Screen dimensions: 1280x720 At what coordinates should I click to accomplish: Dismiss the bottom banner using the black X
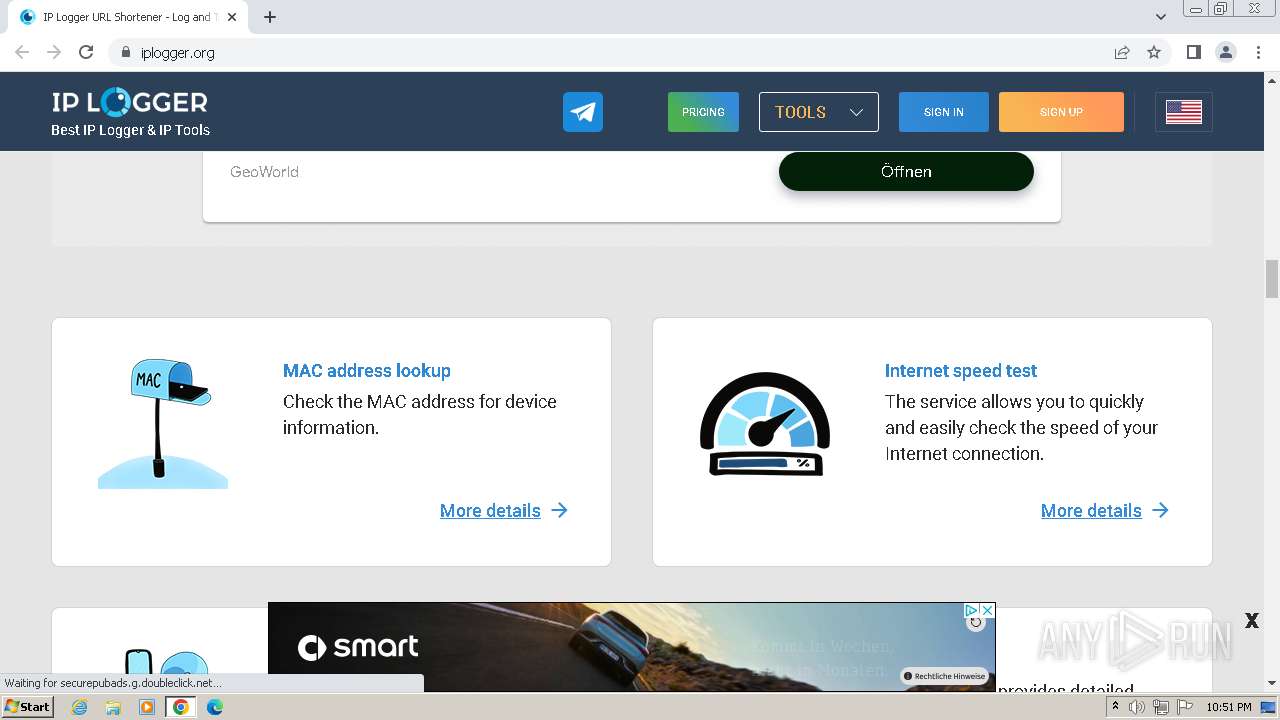tap(1251, 621)
